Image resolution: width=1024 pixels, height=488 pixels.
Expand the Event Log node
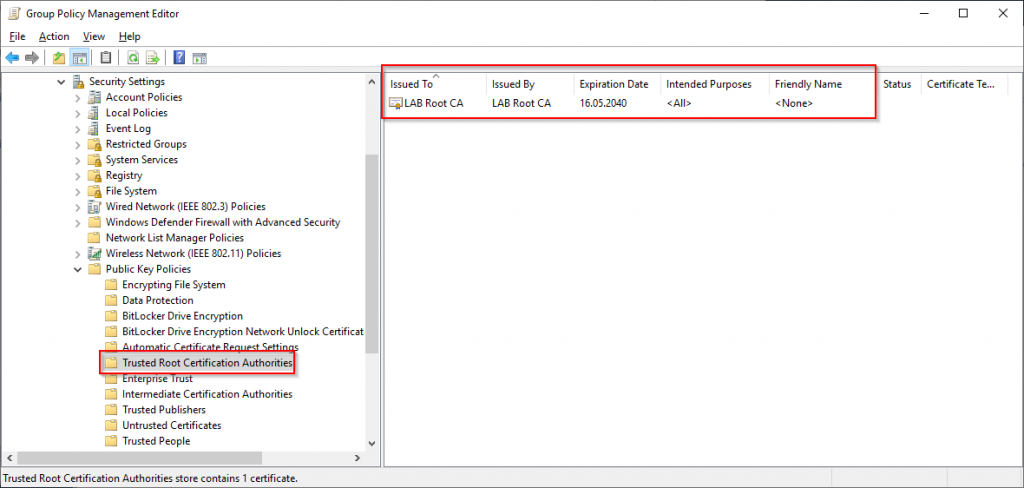(x=78, y=129)
